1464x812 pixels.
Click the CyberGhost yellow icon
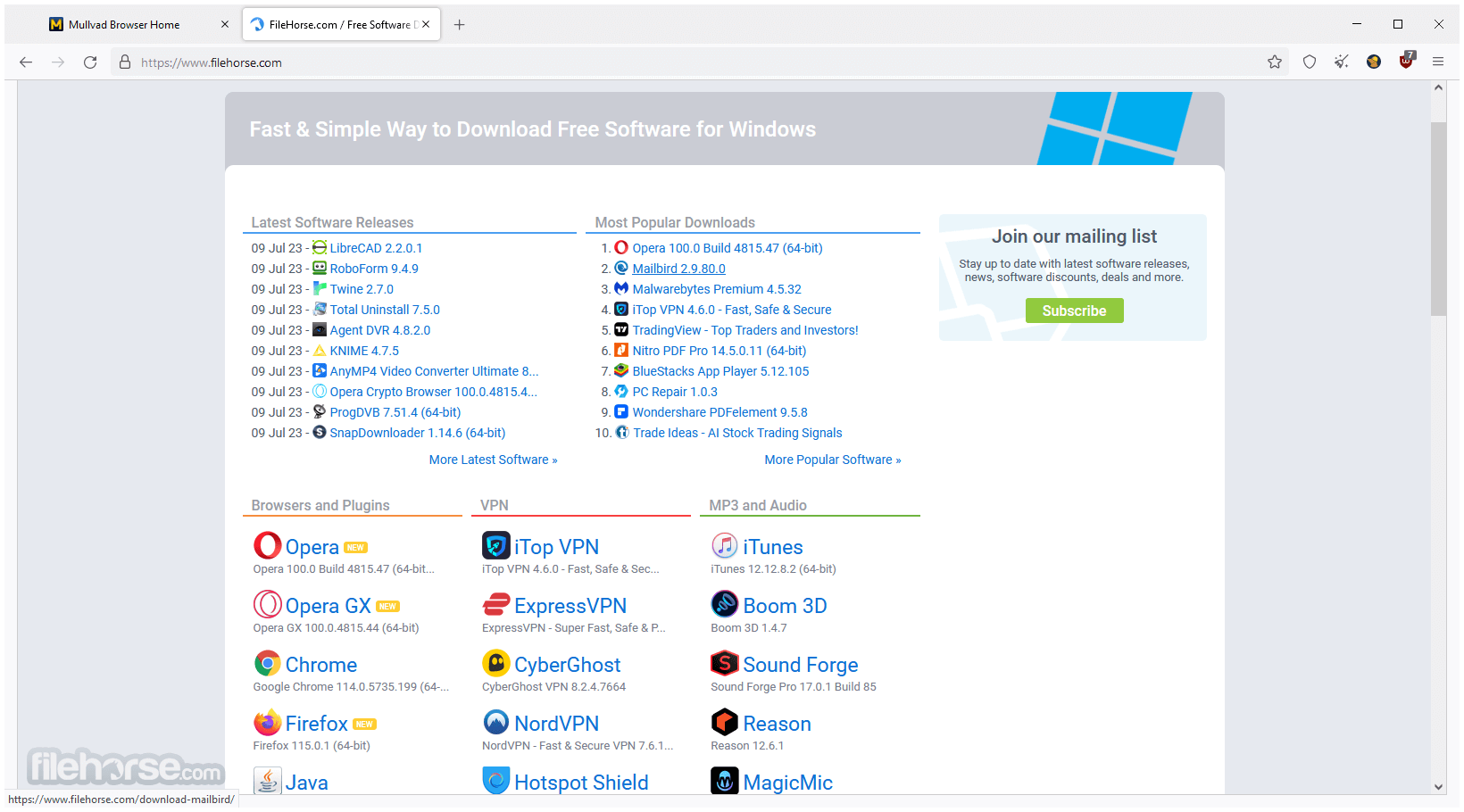click(x=496, y=663)
